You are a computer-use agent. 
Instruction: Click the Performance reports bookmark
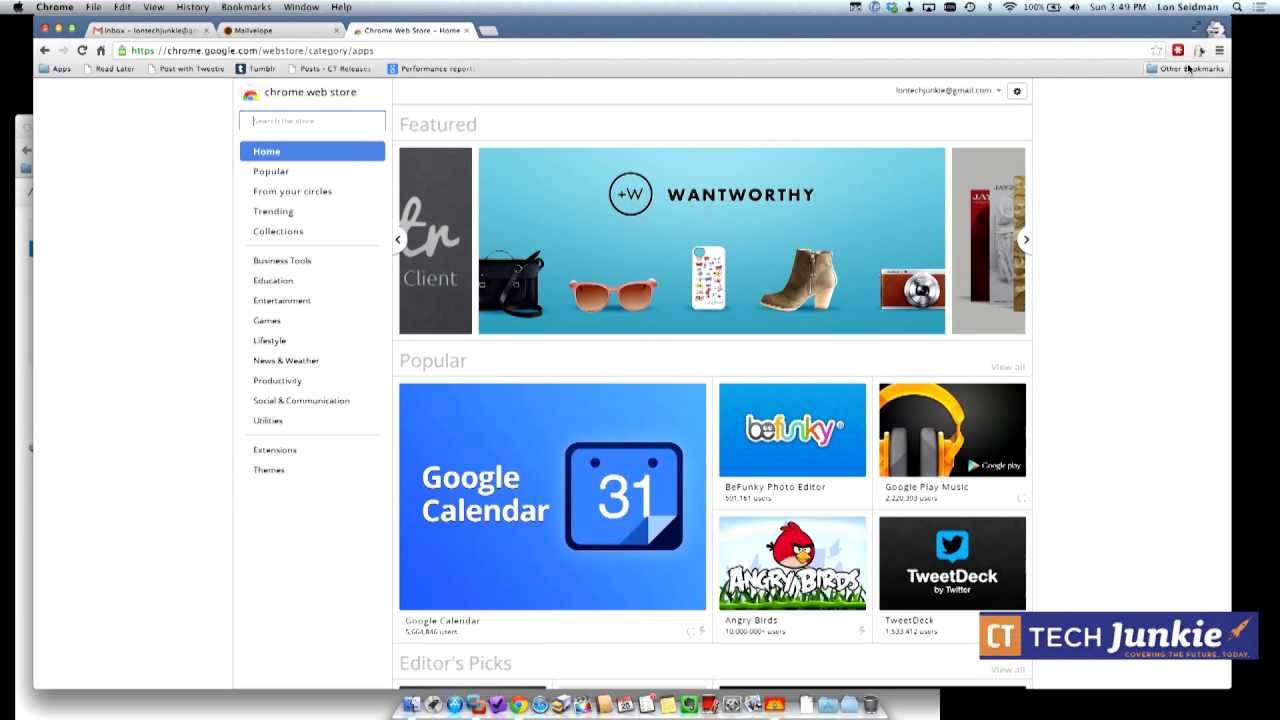(x=432, y=69)
